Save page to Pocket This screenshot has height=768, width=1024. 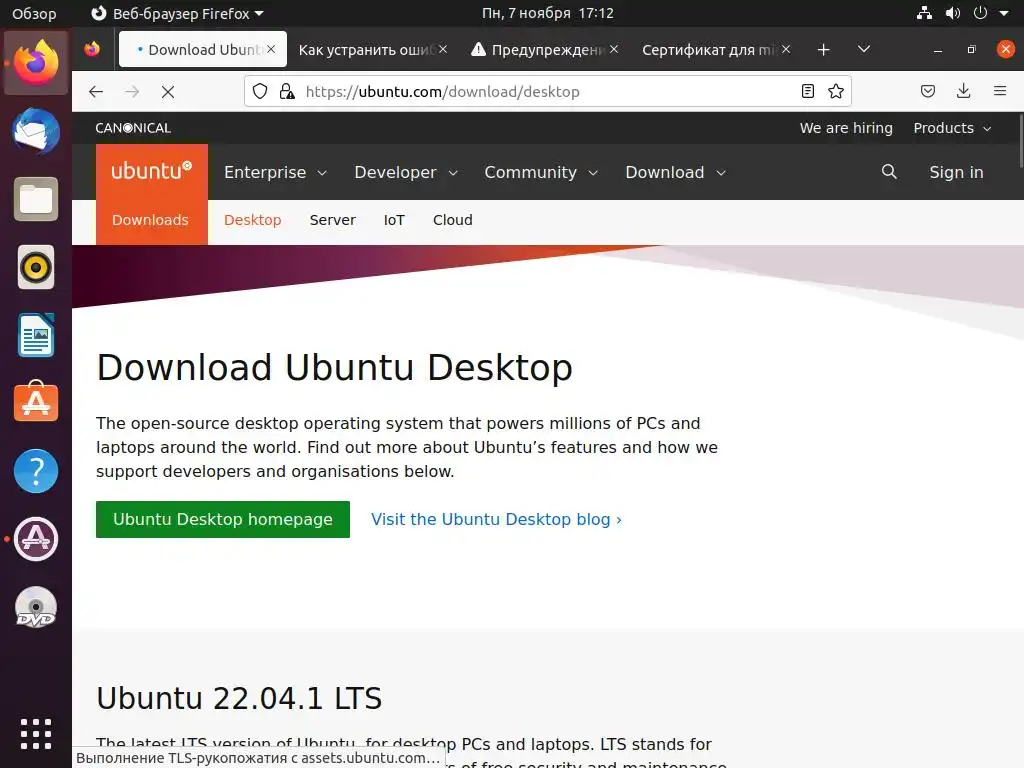click(928, 91)
